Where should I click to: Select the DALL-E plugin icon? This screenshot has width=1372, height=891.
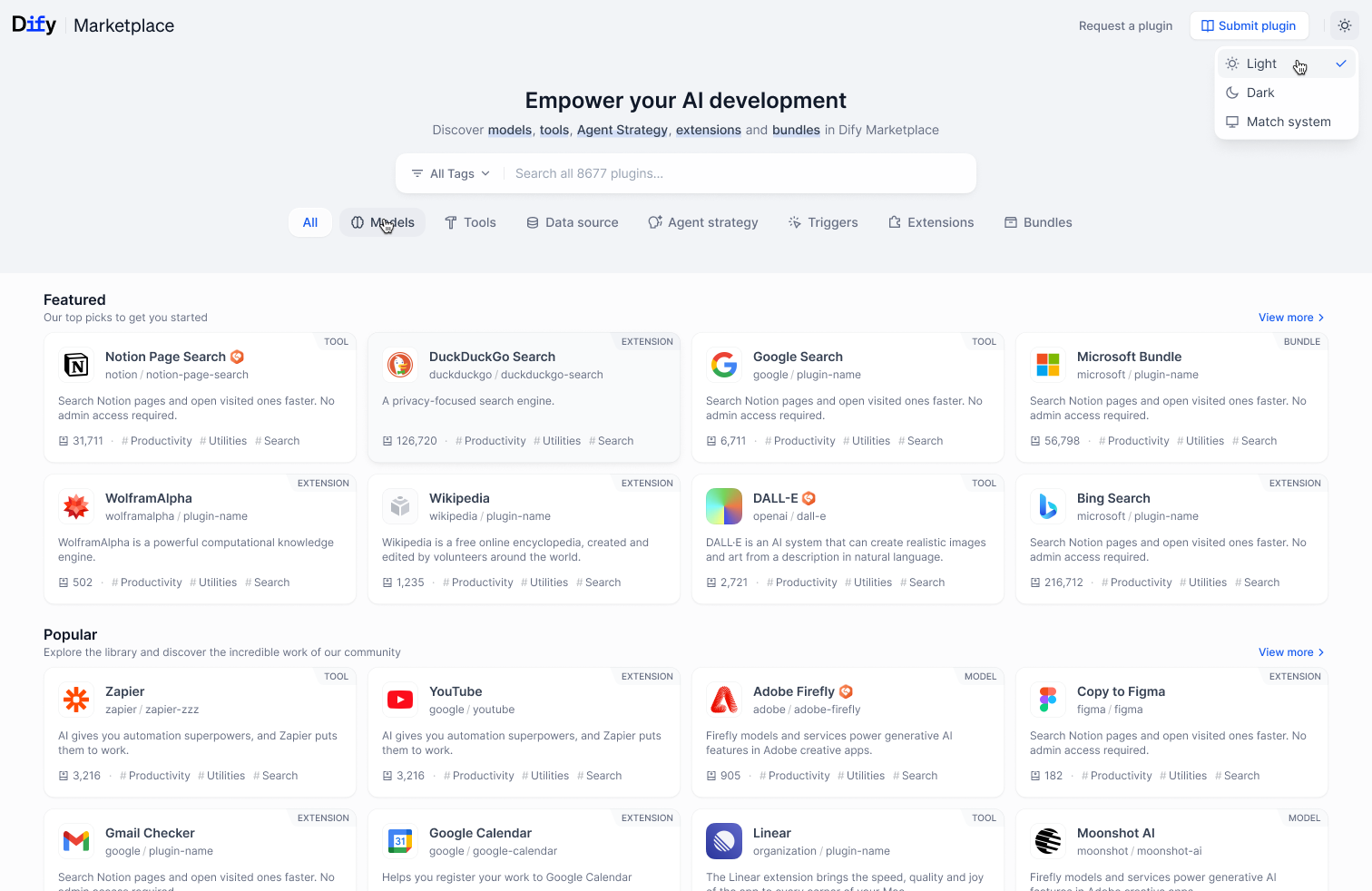pos(724,506)
